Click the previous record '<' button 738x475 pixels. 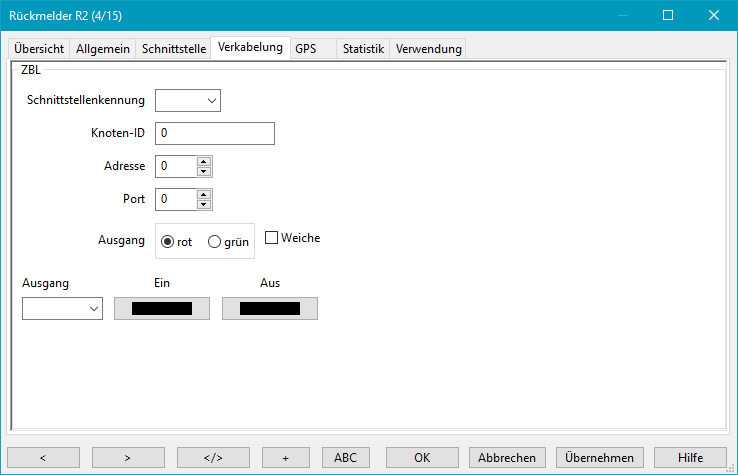[43, 457]
